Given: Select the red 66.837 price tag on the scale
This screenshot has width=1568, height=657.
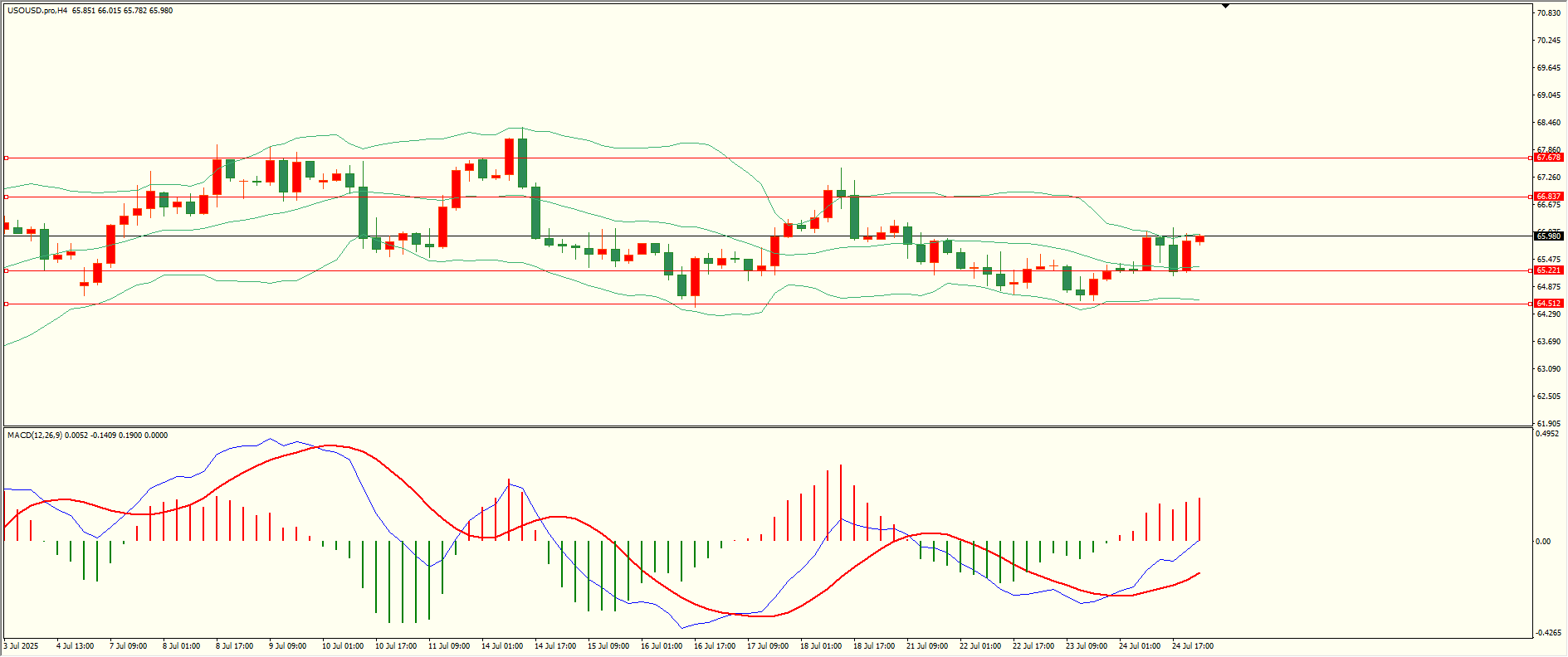Looking at the screenshot, I should (1548, 197).
